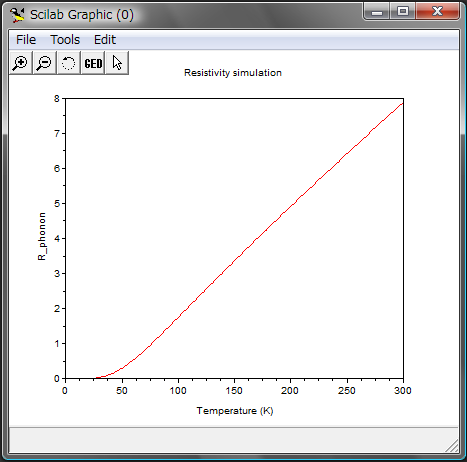The height and width of the screenshot is (462, 467).
Task: Click the y-axis tick label 4
Action: (57, 239)
